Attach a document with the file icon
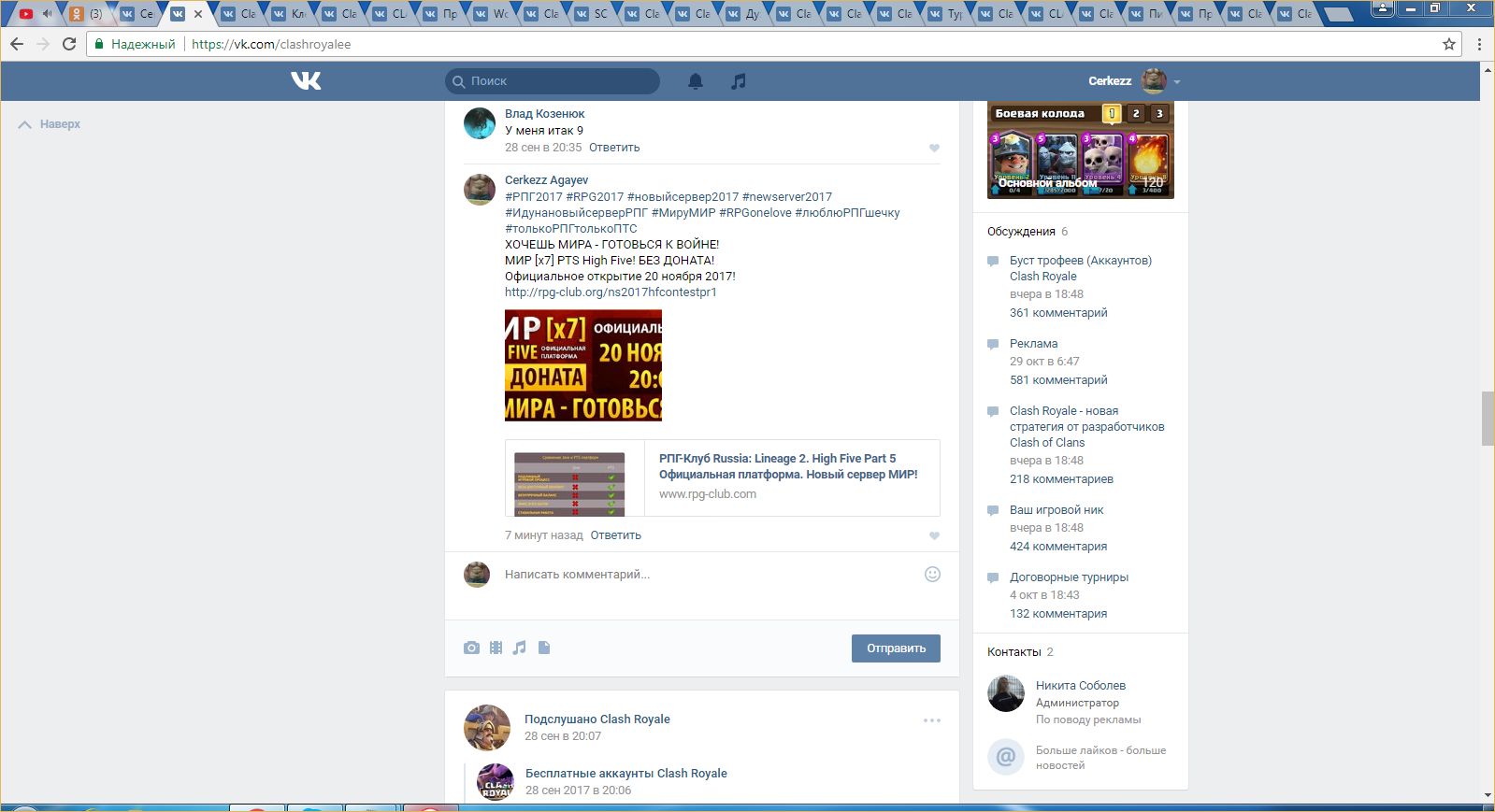Image resolution: width=1495 pixels, height=812 pixels. [x=544, y=648]
